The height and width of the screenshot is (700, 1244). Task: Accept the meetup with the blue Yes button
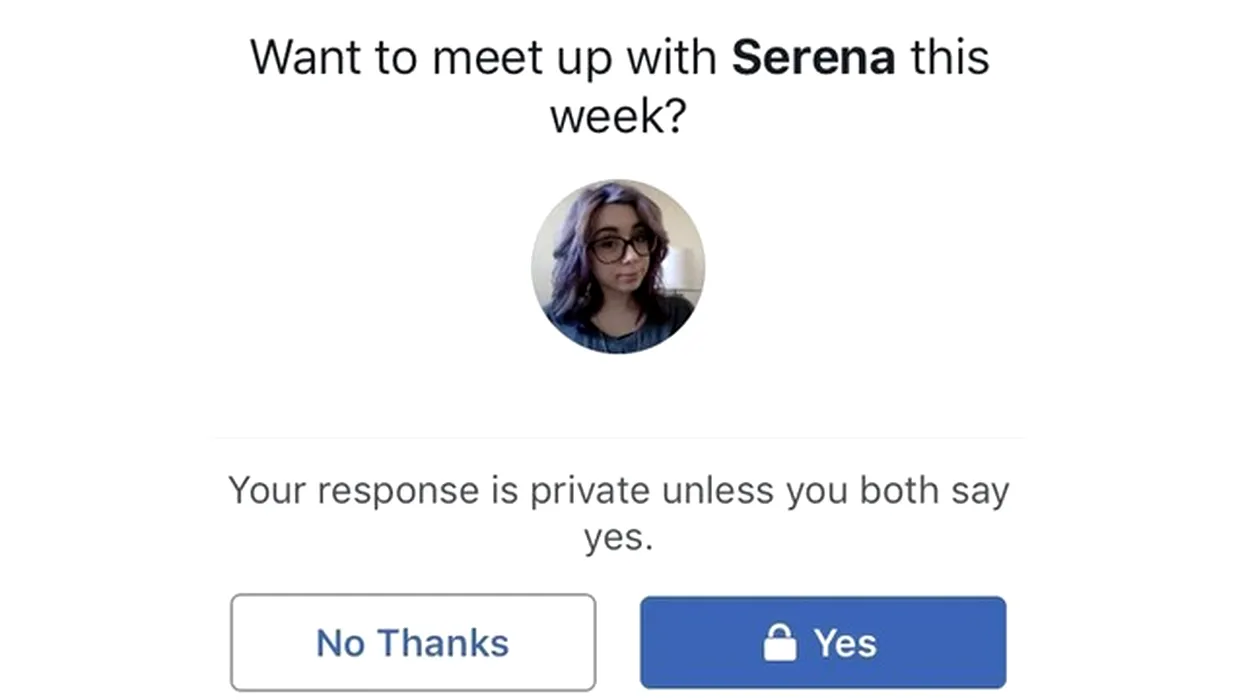[822, 643]
